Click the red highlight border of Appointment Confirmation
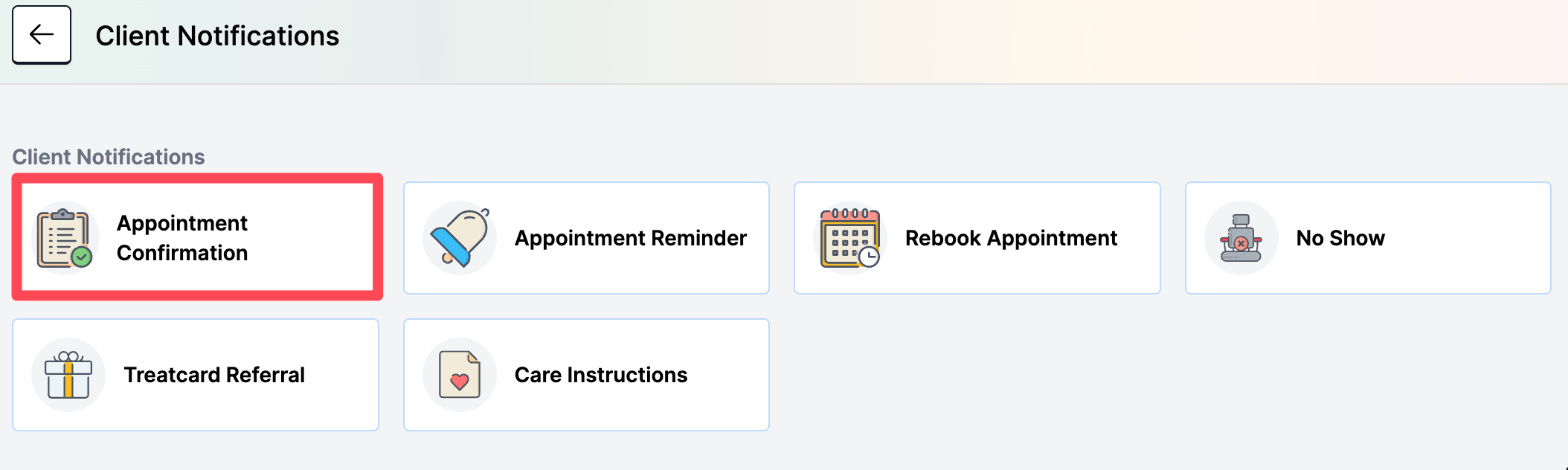Image resolution: width=1568 pixels, height=470 pixels. pos(197,178)
